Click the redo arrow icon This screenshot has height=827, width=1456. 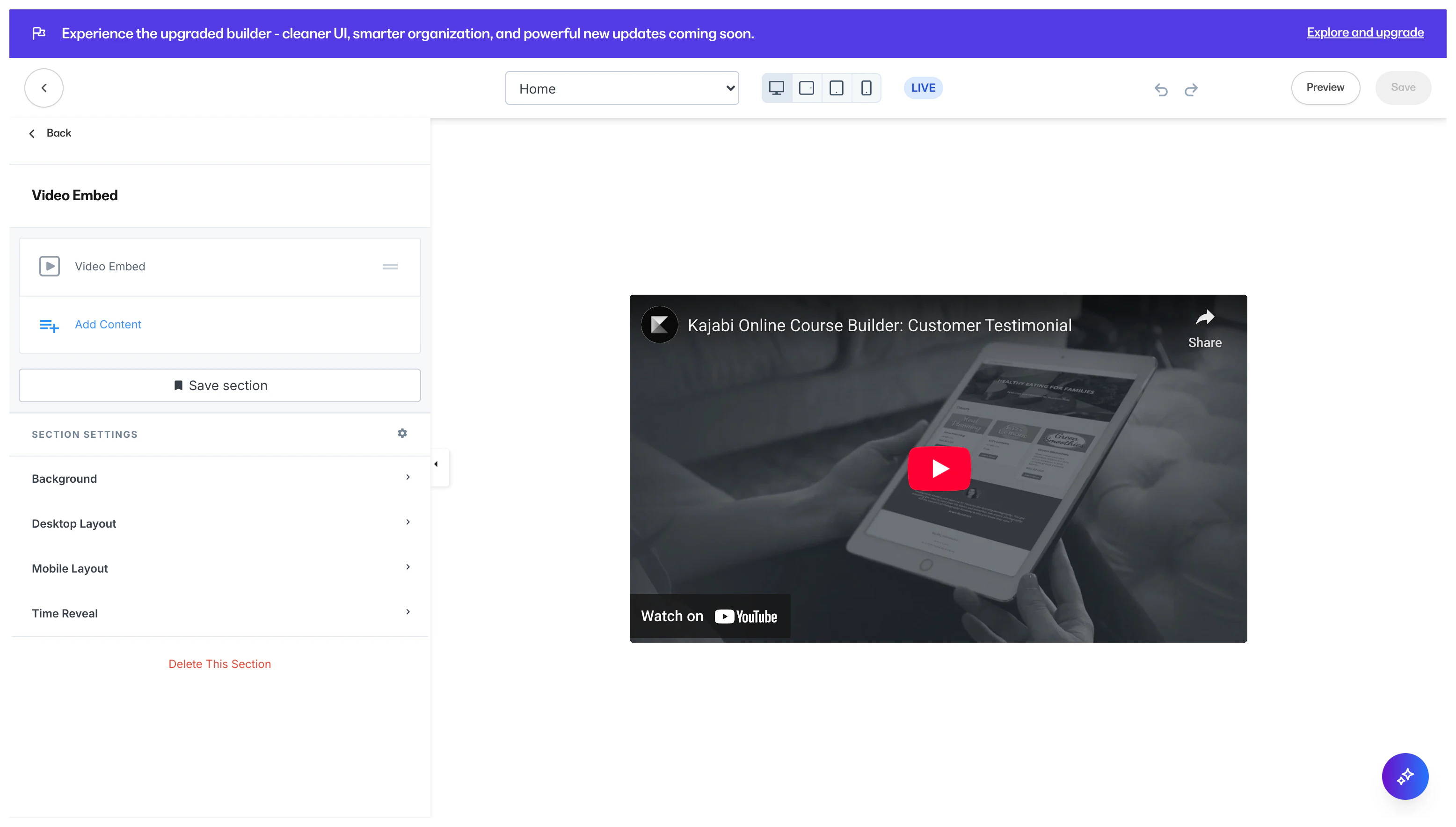tap(1191, 89)
